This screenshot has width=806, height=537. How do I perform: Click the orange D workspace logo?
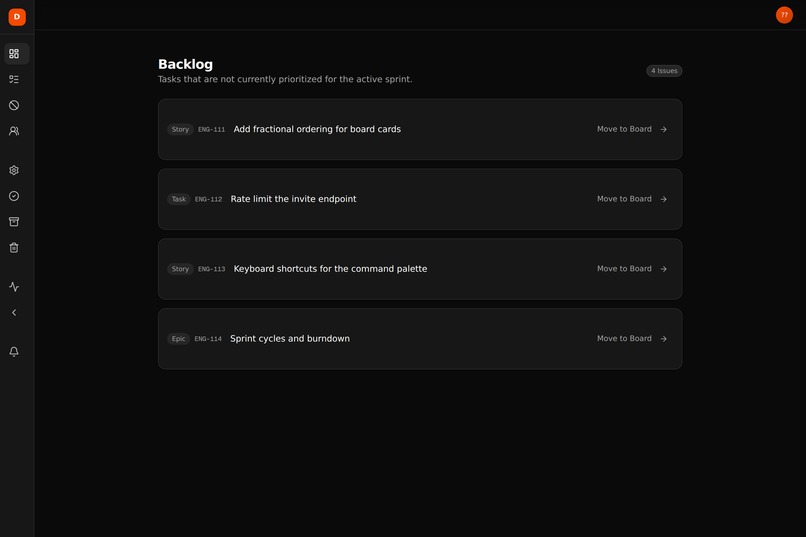(17, 17)
